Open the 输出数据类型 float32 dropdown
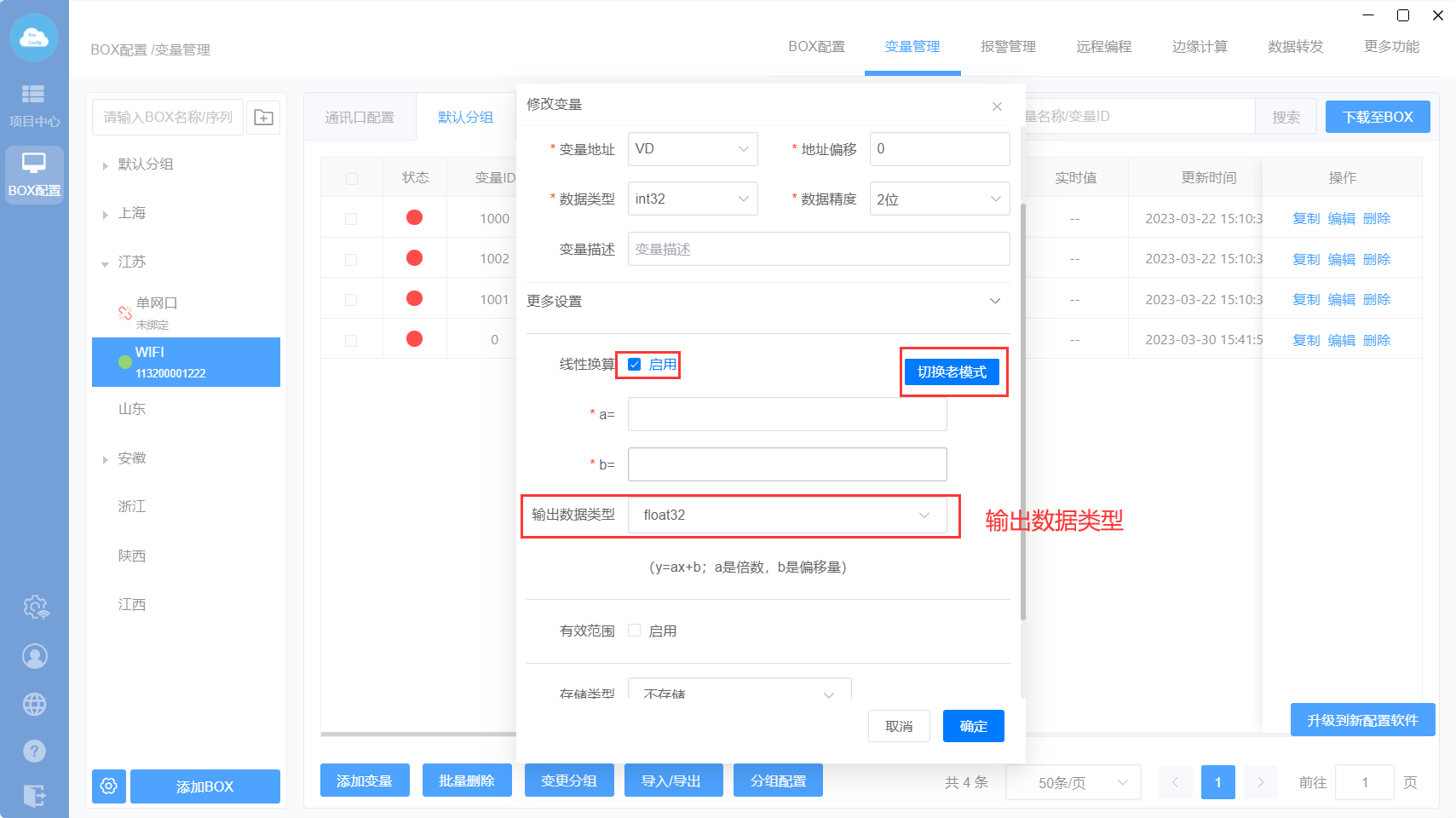Viewport: 1456px width, 818px height. tap(786, 516)
